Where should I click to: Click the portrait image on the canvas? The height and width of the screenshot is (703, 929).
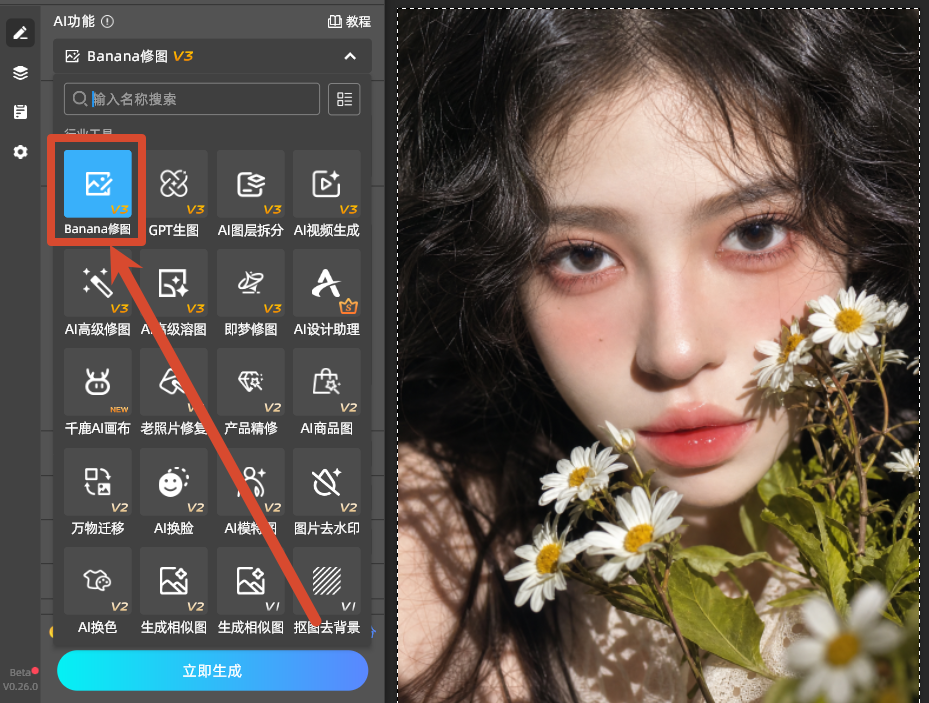(659, 355)
